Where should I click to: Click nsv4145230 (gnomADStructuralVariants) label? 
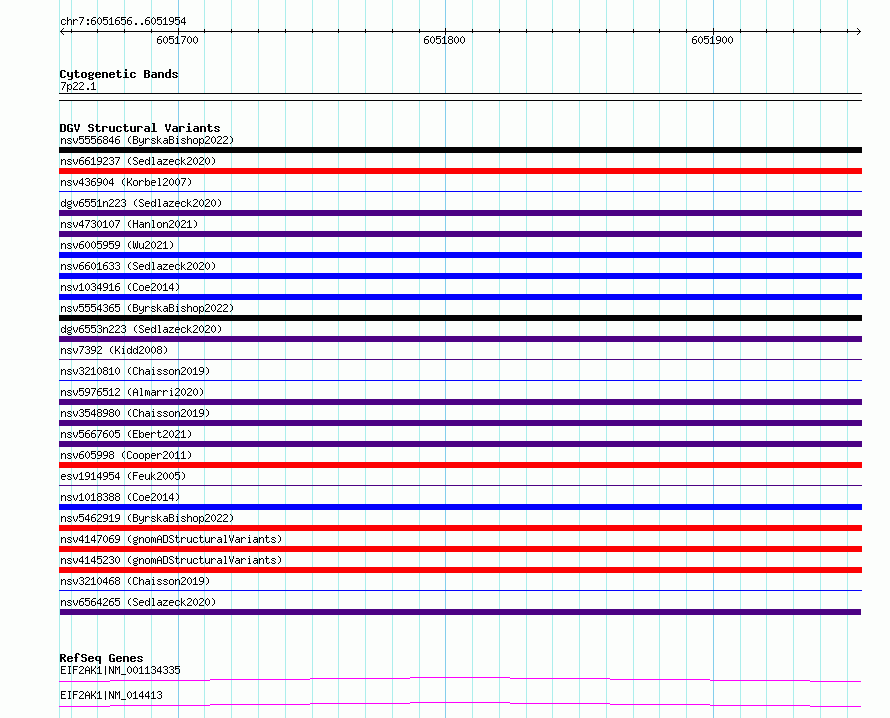(171, 560)
